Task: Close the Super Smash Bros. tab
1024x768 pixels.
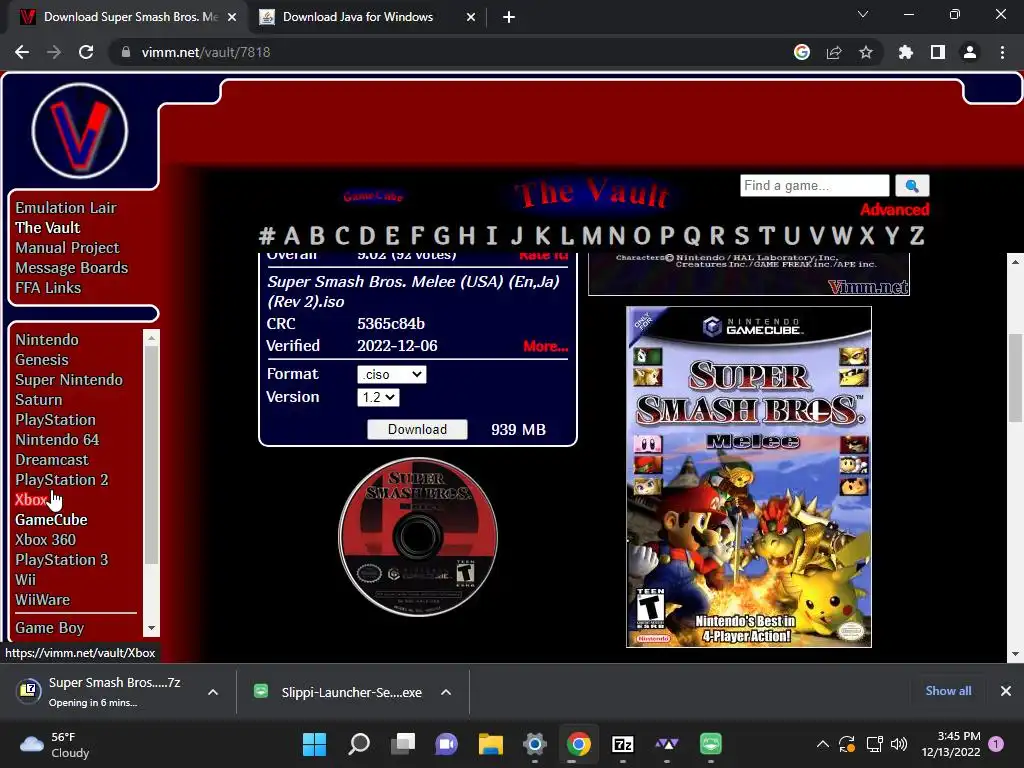Action: click(232, 17)
